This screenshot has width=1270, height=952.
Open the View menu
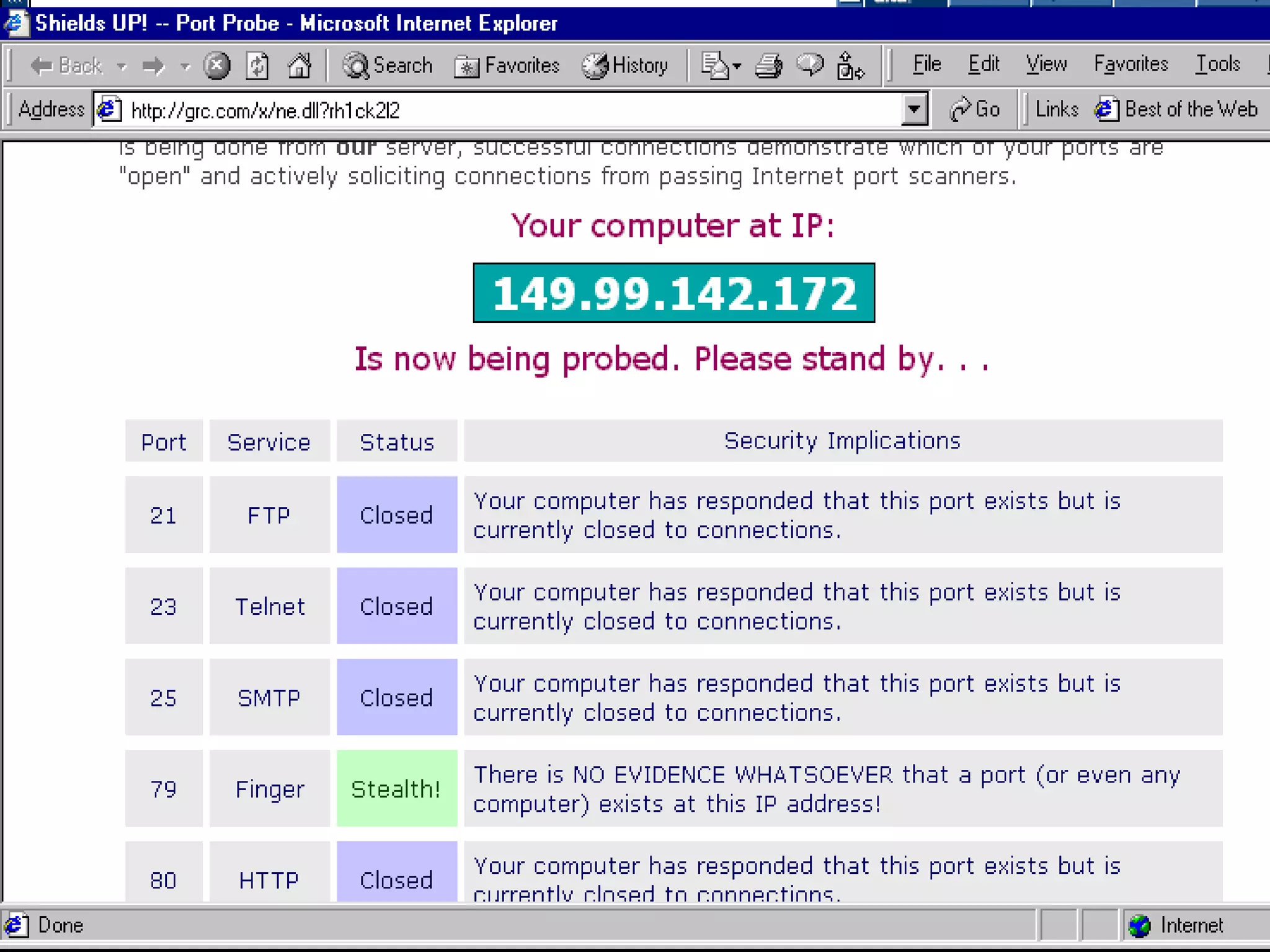click(1046, 64)
